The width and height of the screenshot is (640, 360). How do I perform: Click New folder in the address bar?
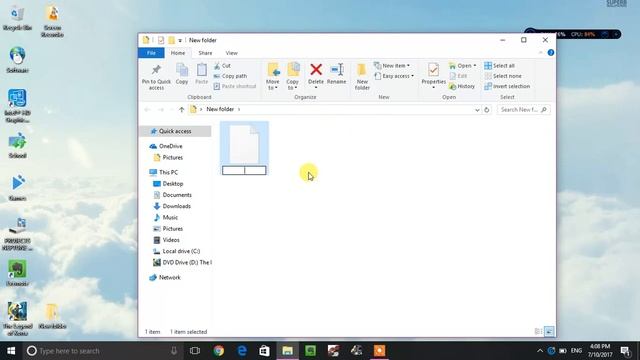pos(220,109)
